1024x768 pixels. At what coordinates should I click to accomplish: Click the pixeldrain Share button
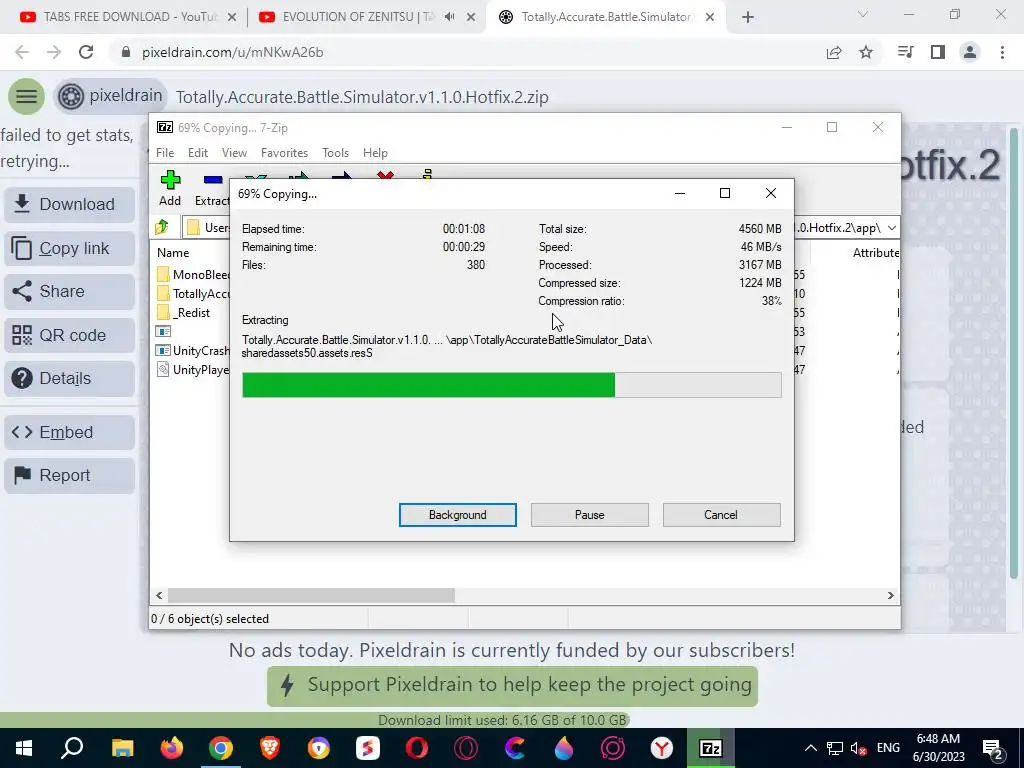[69, 291]
